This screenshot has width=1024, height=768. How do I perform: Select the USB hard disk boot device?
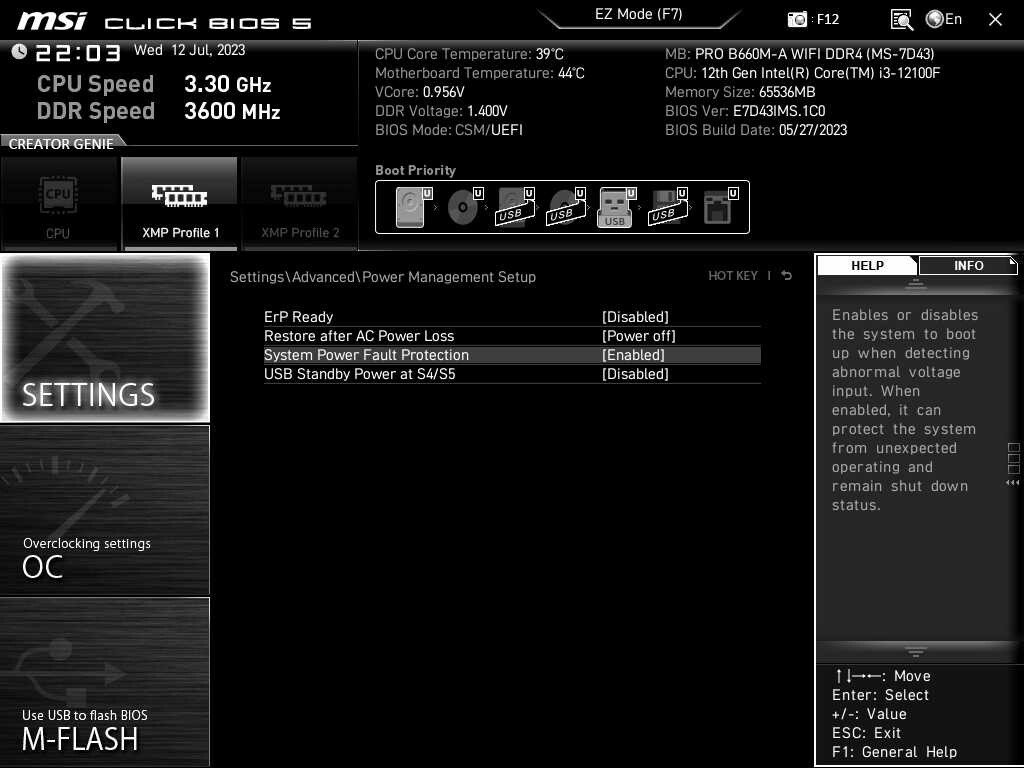click(515, 207)
